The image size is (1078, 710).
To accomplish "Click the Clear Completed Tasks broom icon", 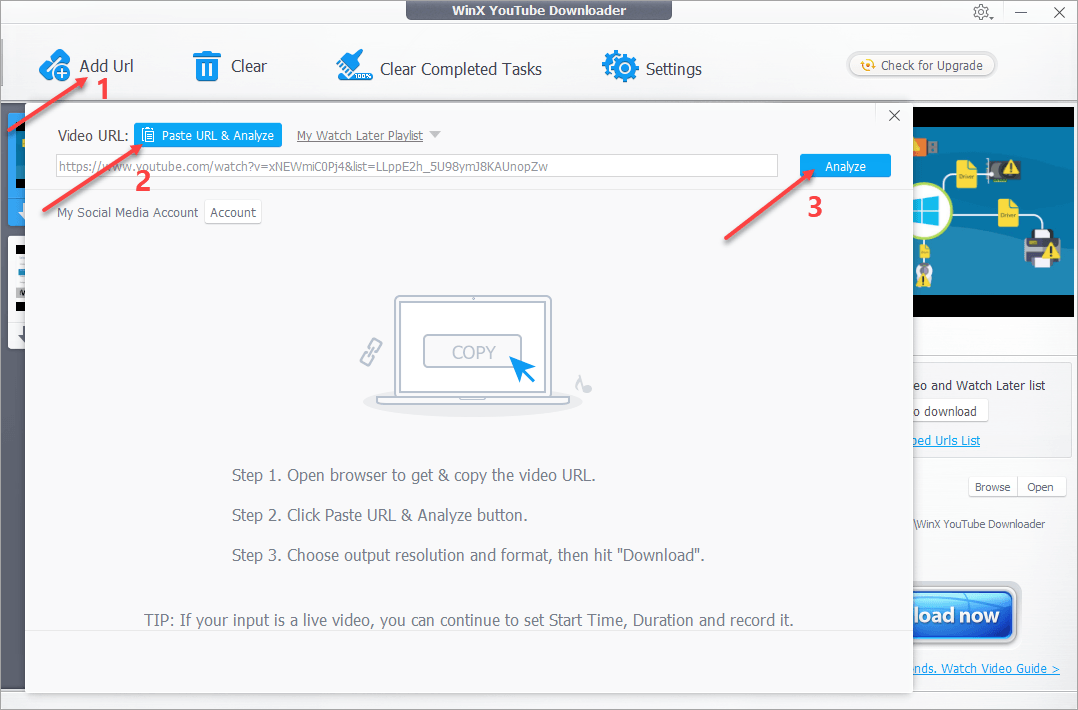I will pyautogui.click(x=354, y=66).
